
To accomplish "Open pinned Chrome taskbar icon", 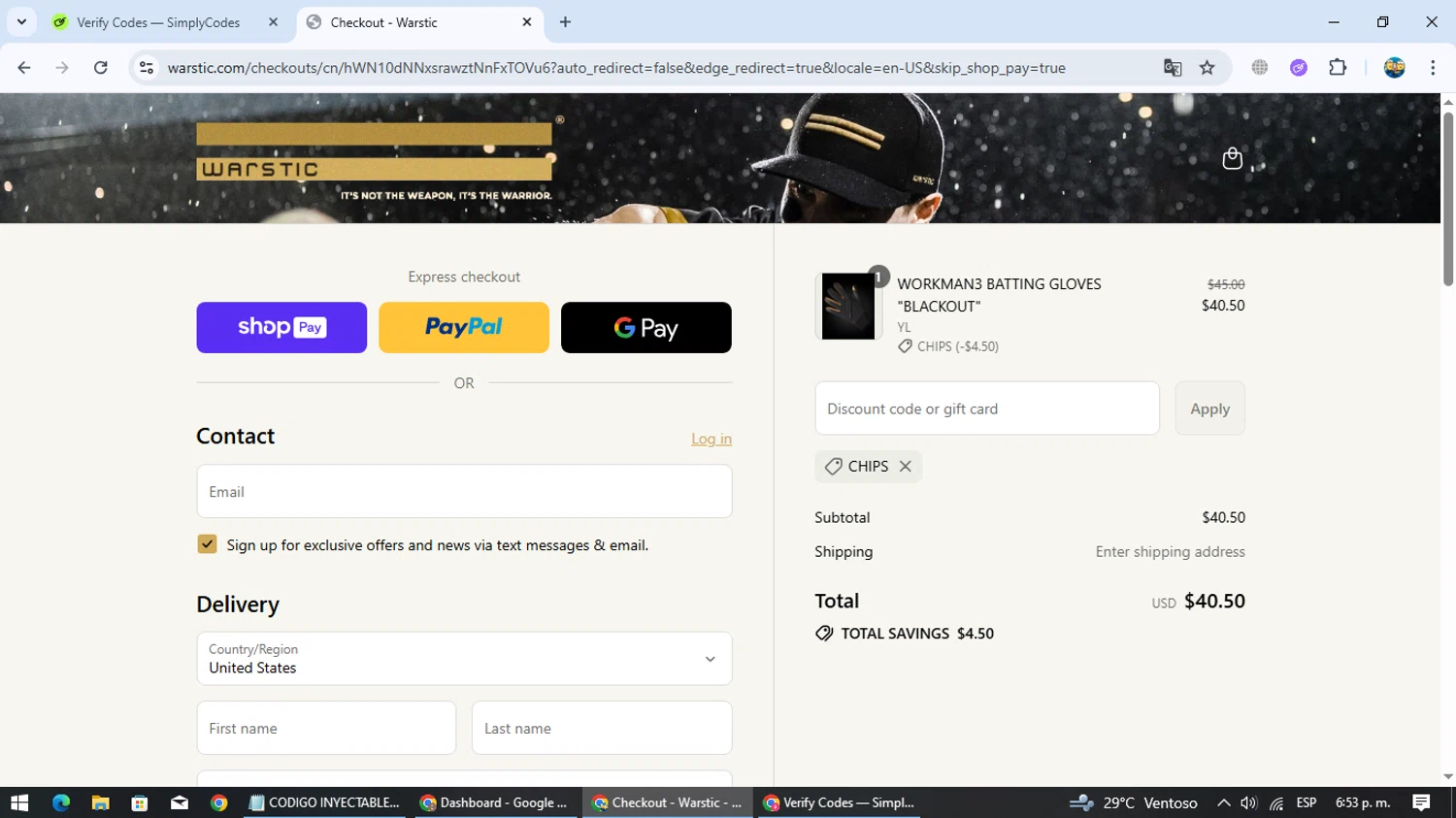I will coord(219,802).
